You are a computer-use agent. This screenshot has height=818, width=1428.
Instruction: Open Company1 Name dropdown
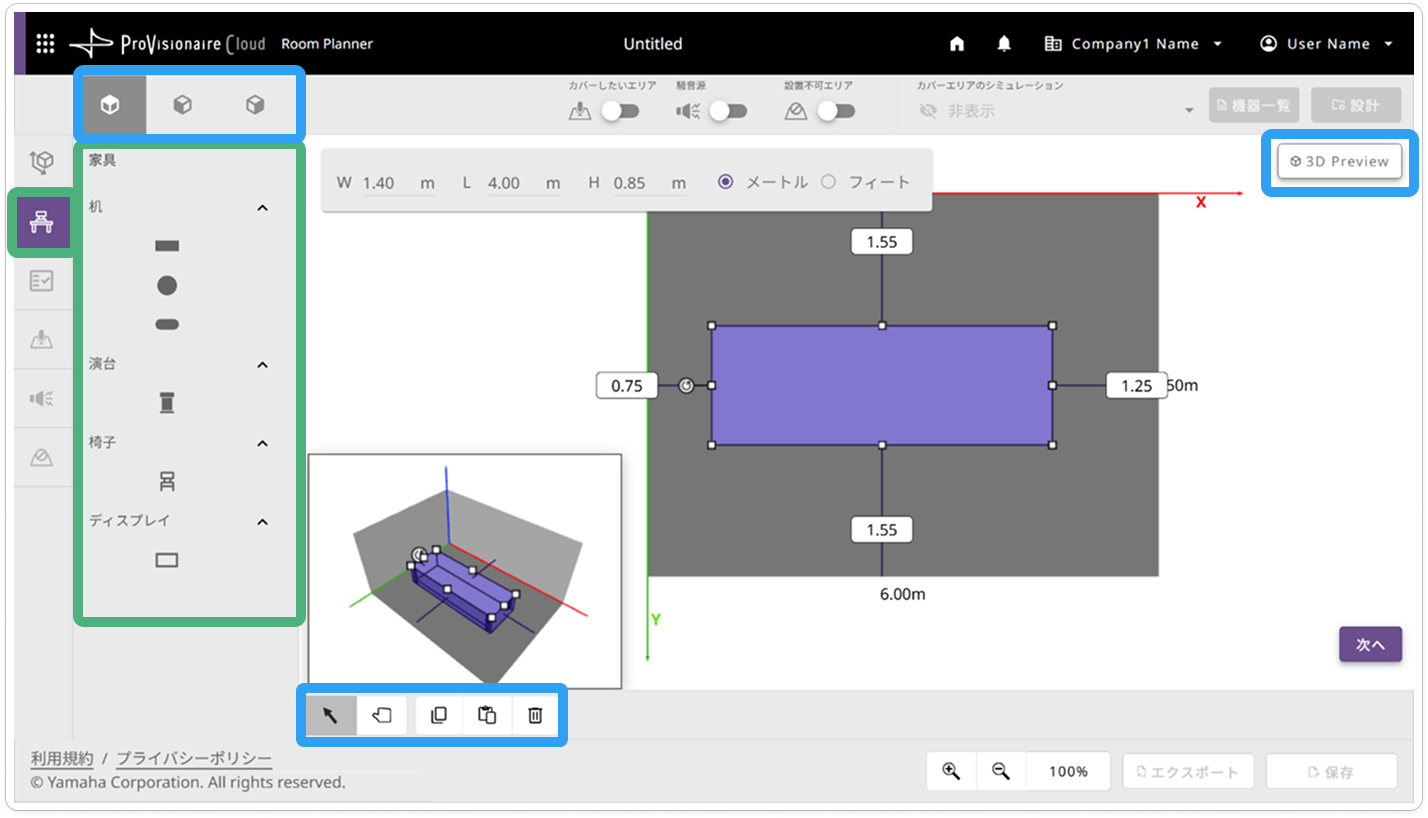pos(1133,44)
